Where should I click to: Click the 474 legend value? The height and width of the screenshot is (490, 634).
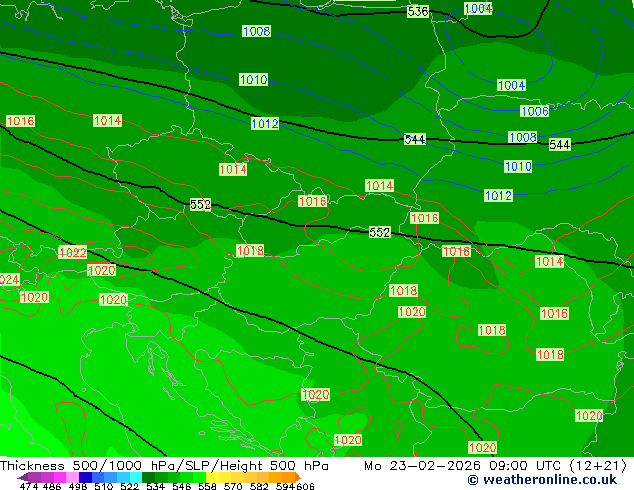[x=29, y=486]
